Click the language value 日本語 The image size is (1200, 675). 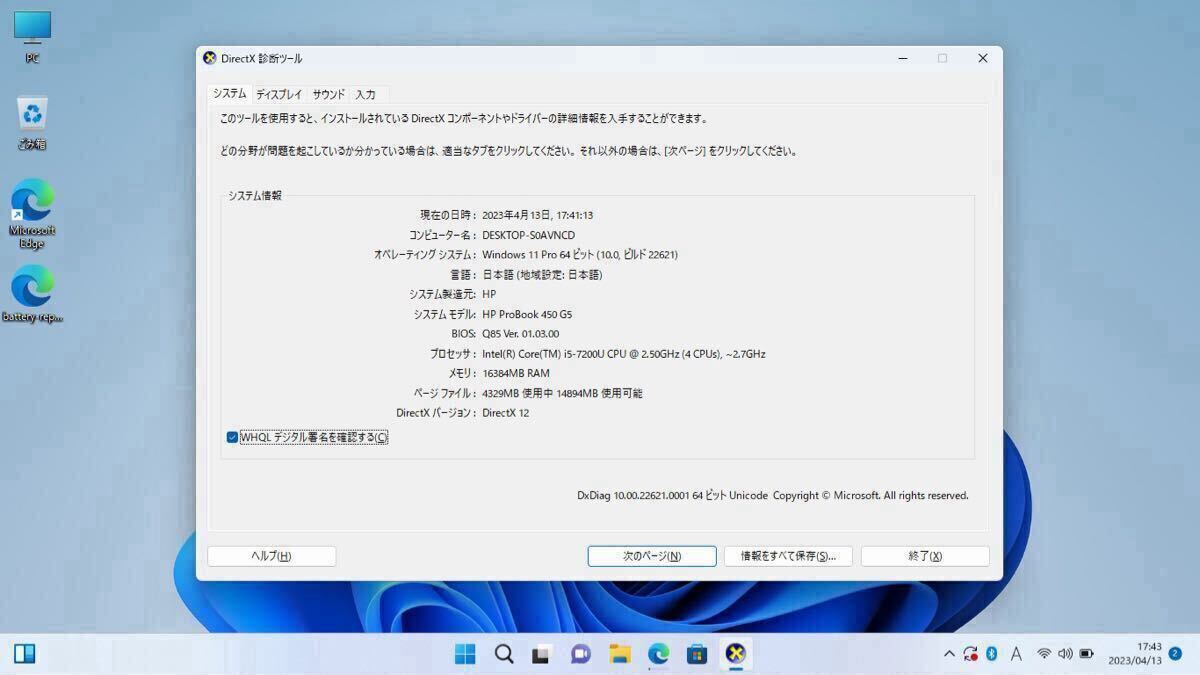click(542, 274)
